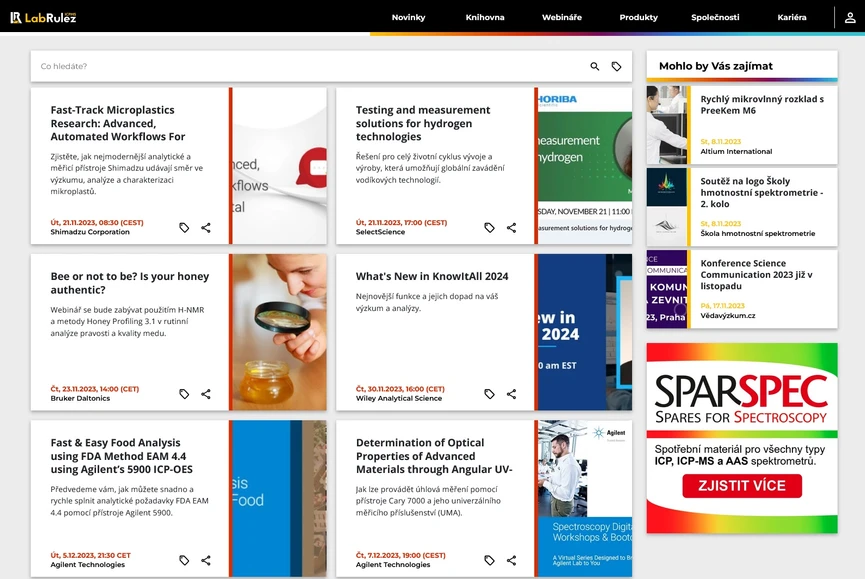Click date 'Út, 21.11.2023, 08:30 (CEST)'
The height and width of the screenshot is (579, 865).
(97, 223)
